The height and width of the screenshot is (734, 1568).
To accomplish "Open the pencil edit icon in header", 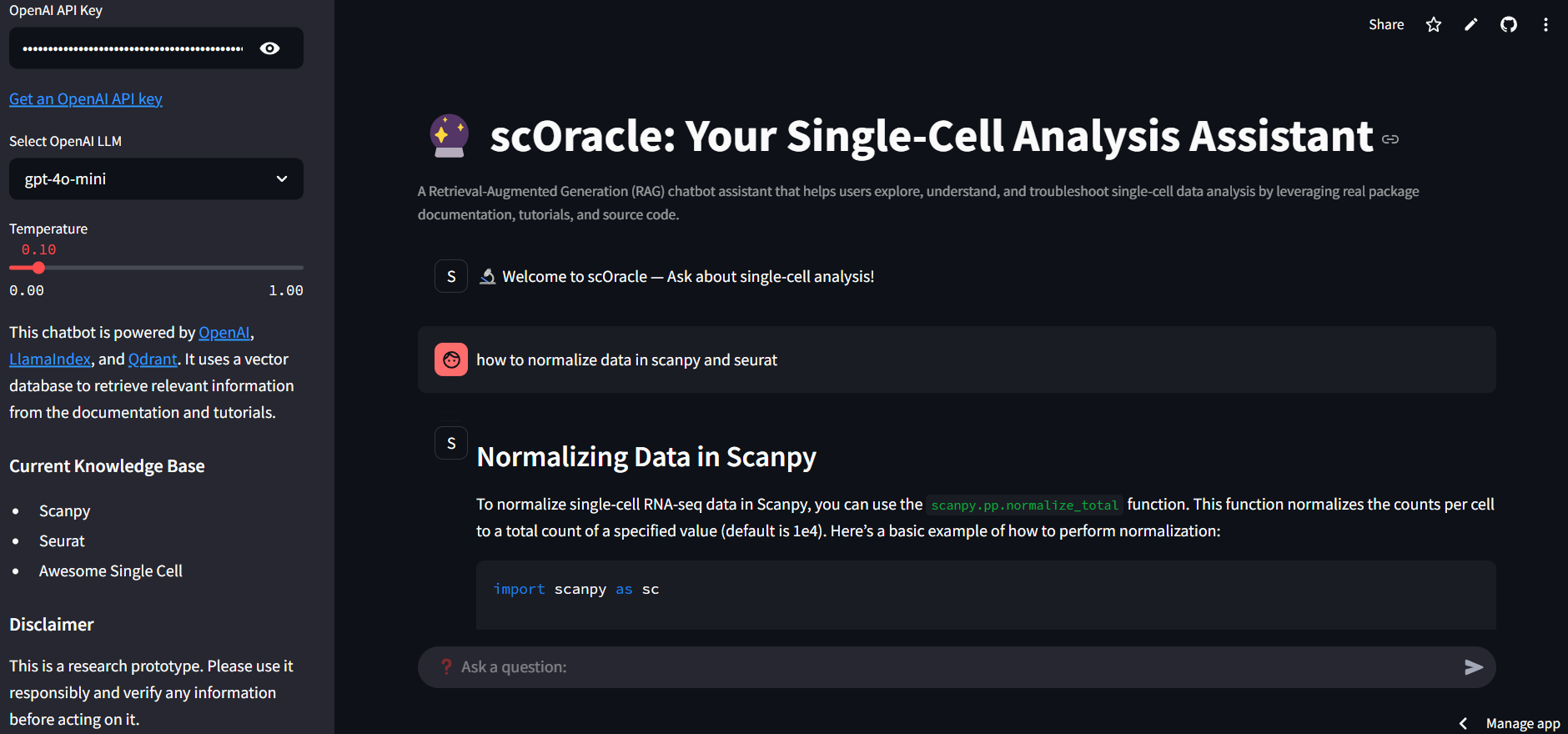I will tap(1470, 25).
